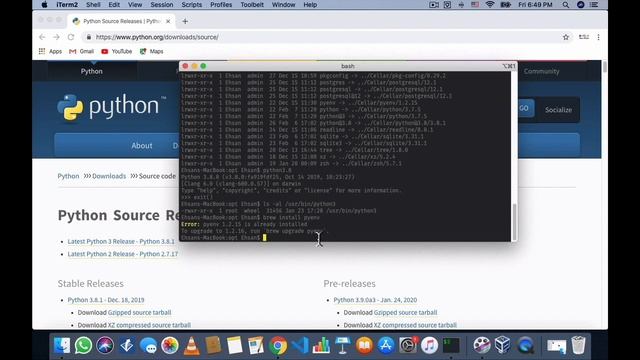
Task: Launch iTunes from the dock
Action: click(x=429, y=345)
